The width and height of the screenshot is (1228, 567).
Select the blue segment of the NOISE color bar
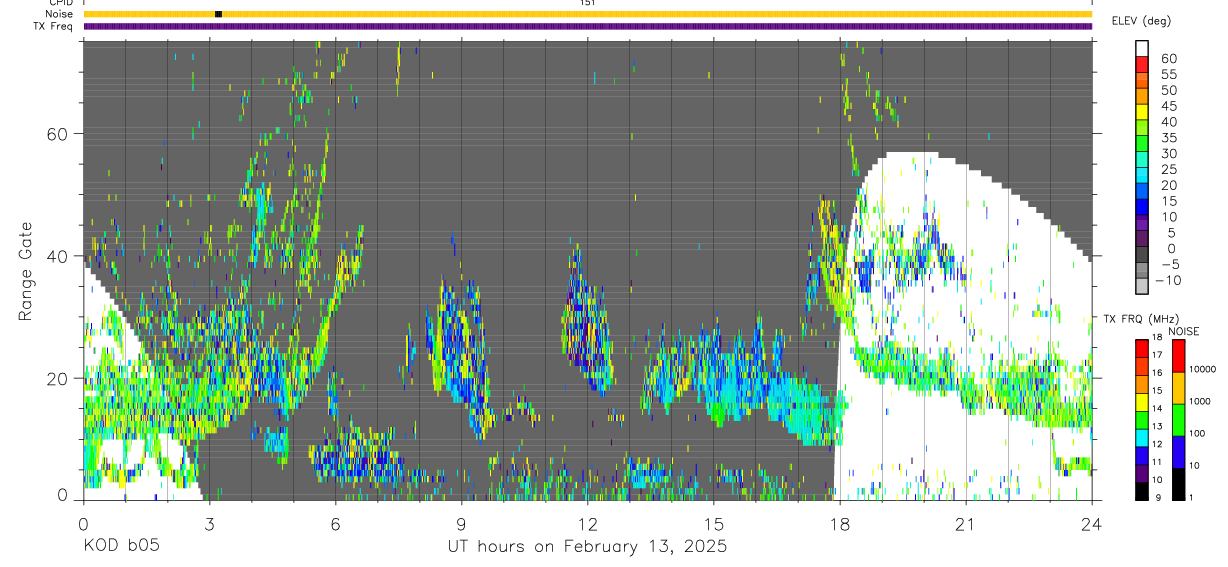tap(1178, 451)
